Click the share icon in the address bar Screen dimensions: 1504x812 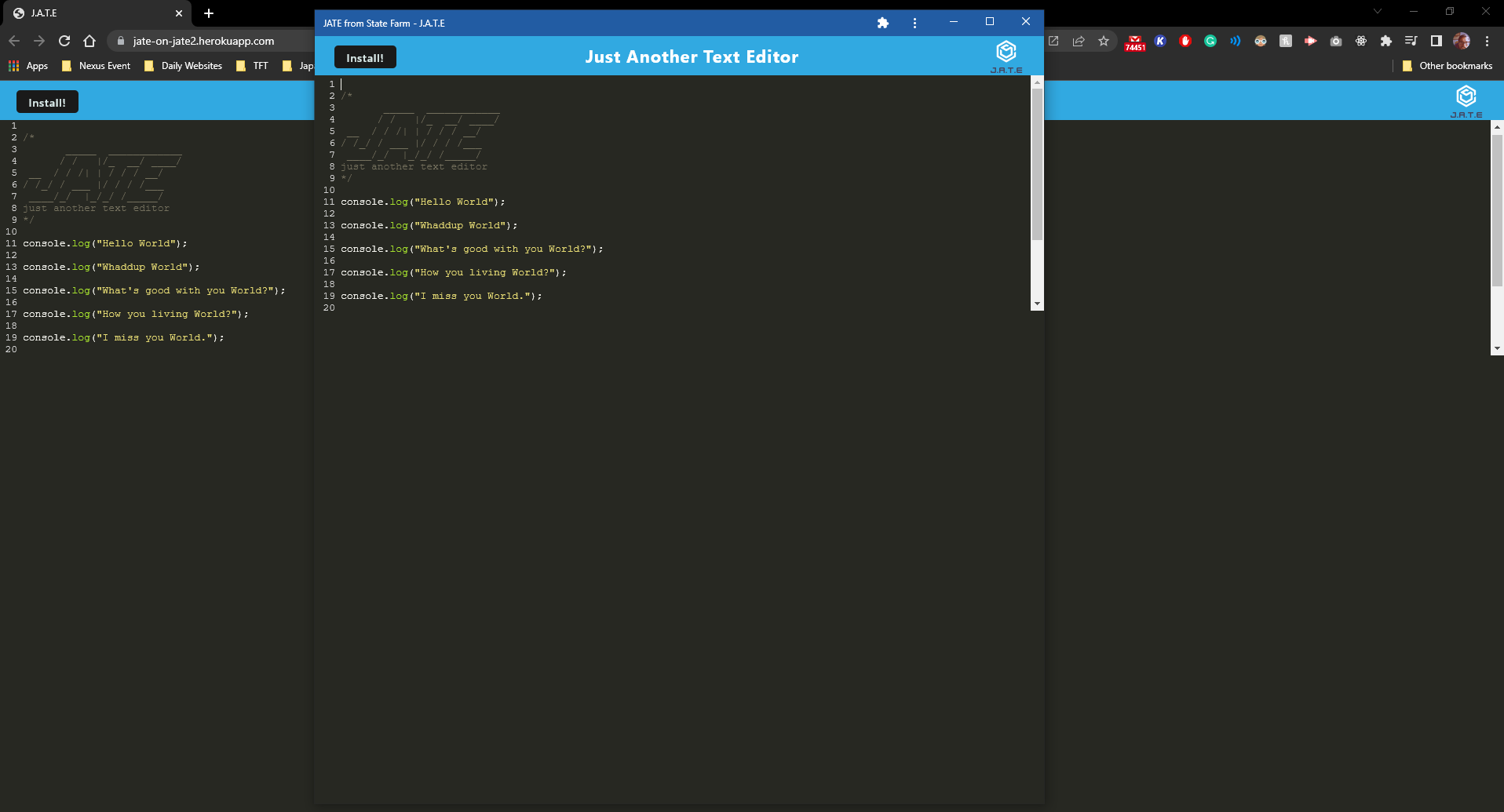(x=1079, y=42)
